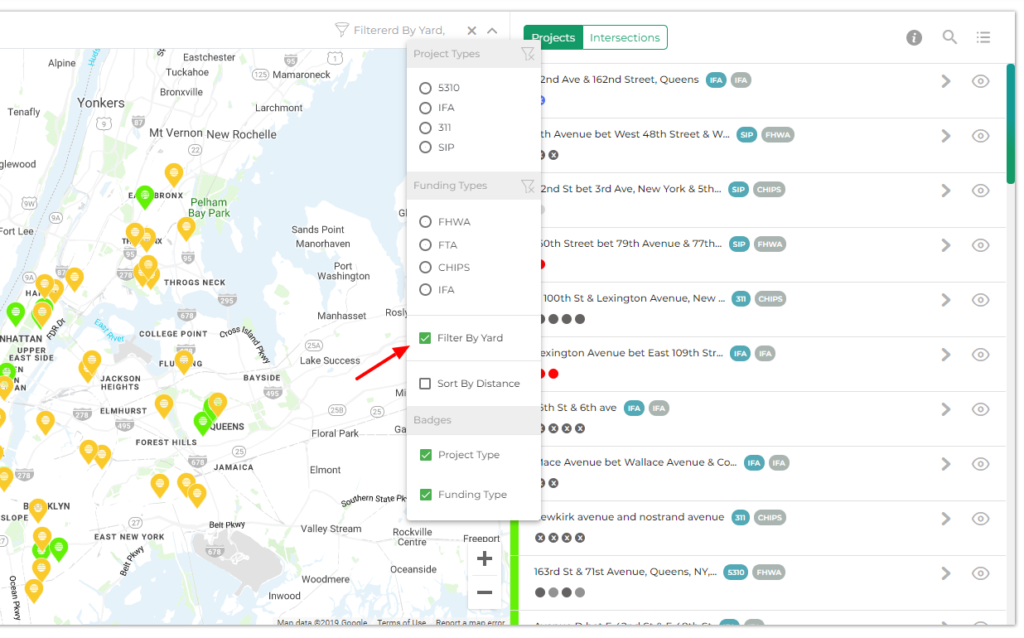Select the FHWA funding type radio button
Viewport: 1024px width, 638px height.
click(425, 222)
